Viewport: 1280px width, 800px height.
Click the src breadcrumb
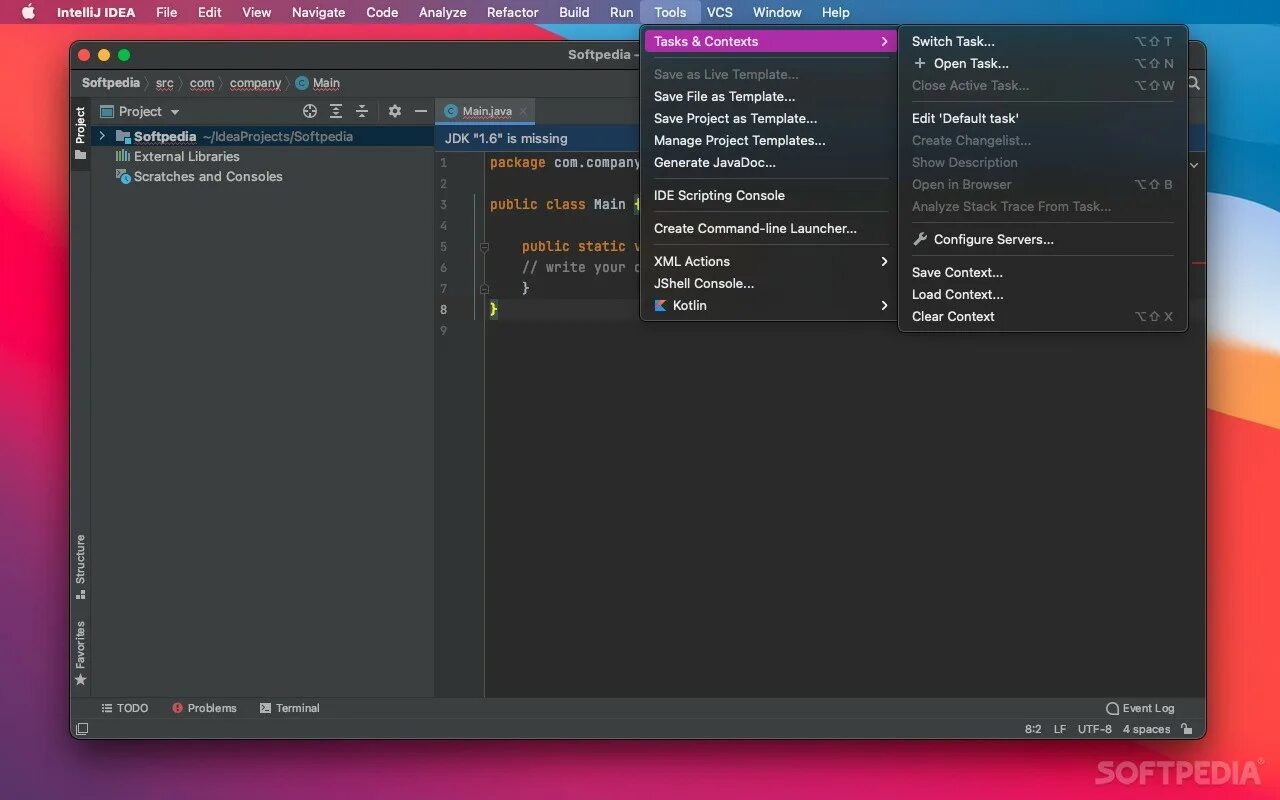164,83
